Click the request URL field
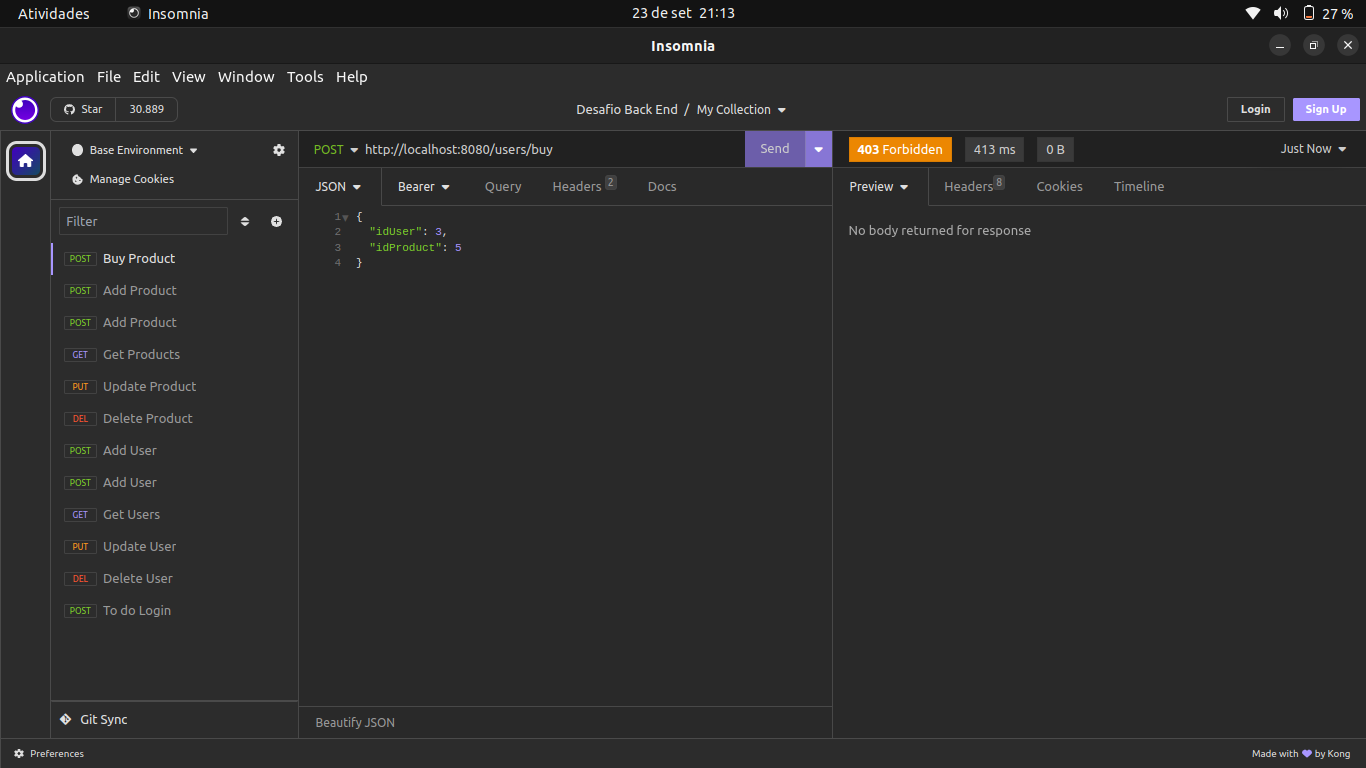Image resolution: width=1366 pixels, height=768 pixels. tap(552, 149)
